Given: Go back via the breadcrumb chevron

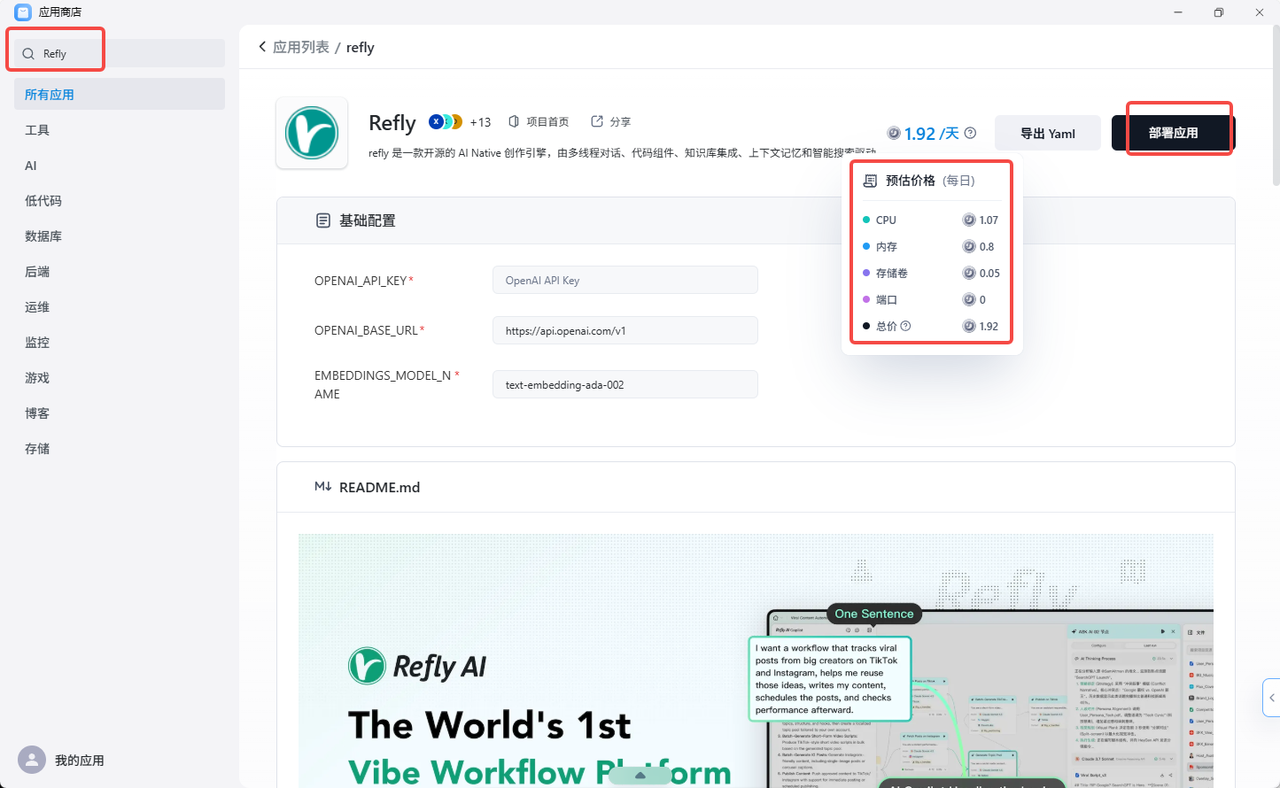Looking at the screenshot, I should click(x=262, y=47).
